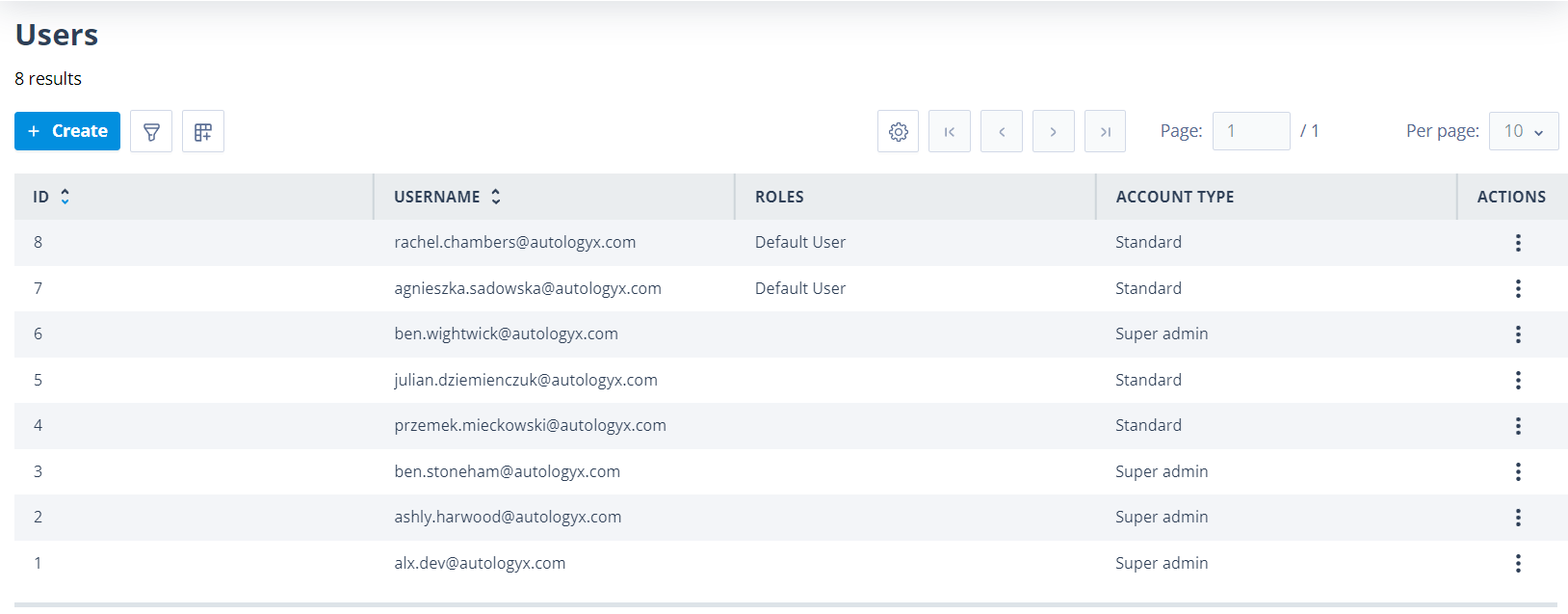Click Default User role for rachel.chambers
The width and height of the screenshot is (1568, 614).
click(800, 242)
